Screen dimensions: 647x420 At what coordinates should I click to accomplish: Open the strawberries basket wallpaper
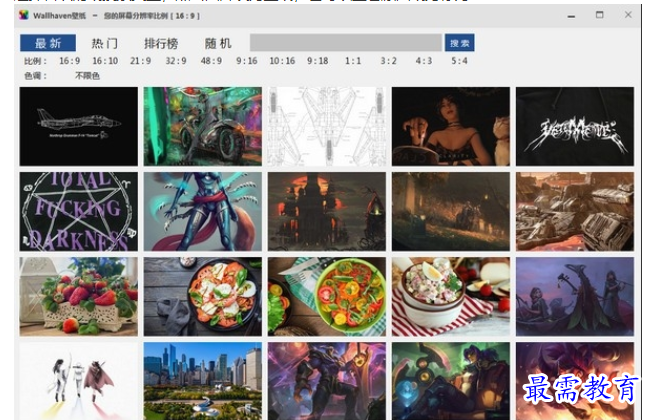coord(78,297)
